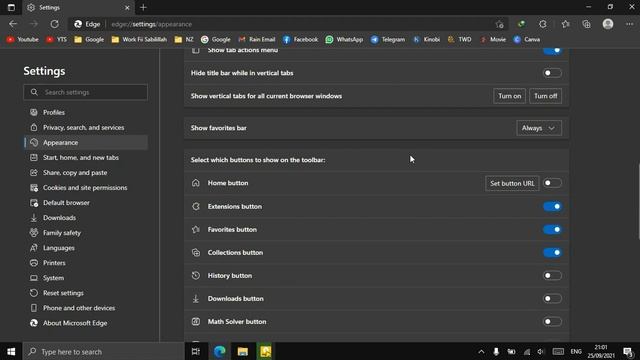Open System settings section
Viewport: 640px width, 360px height.
tap(86, 278)
